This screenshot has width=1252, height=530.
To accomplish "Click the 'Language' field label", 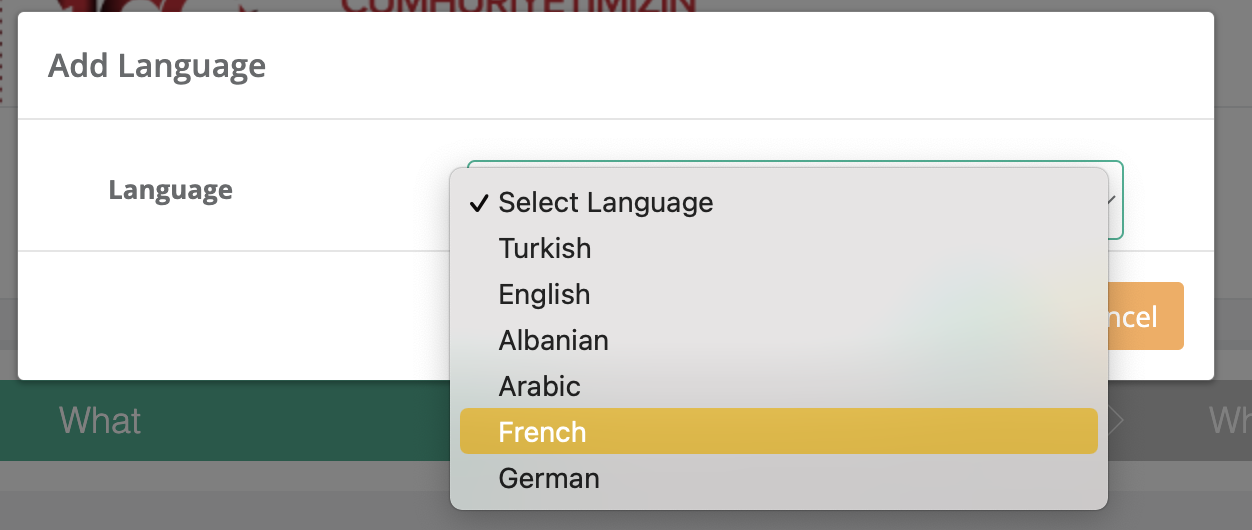I will (x=171, y=189).
